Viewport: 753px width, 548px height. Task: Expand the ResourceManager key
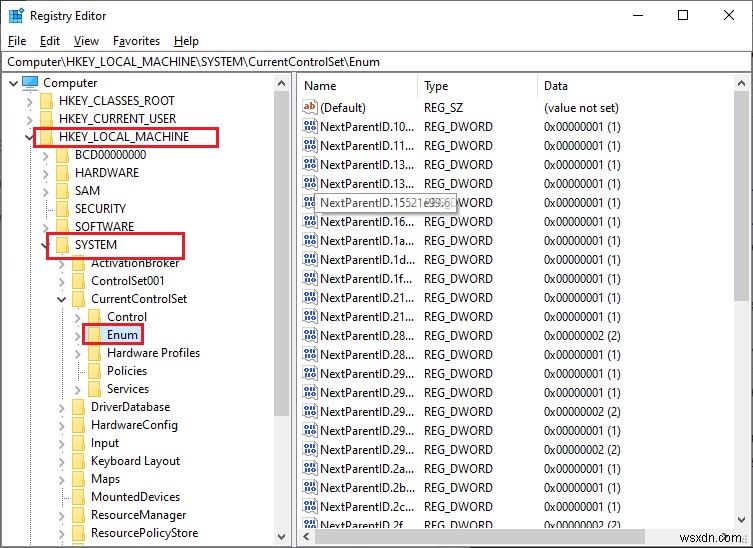[61, 515]
